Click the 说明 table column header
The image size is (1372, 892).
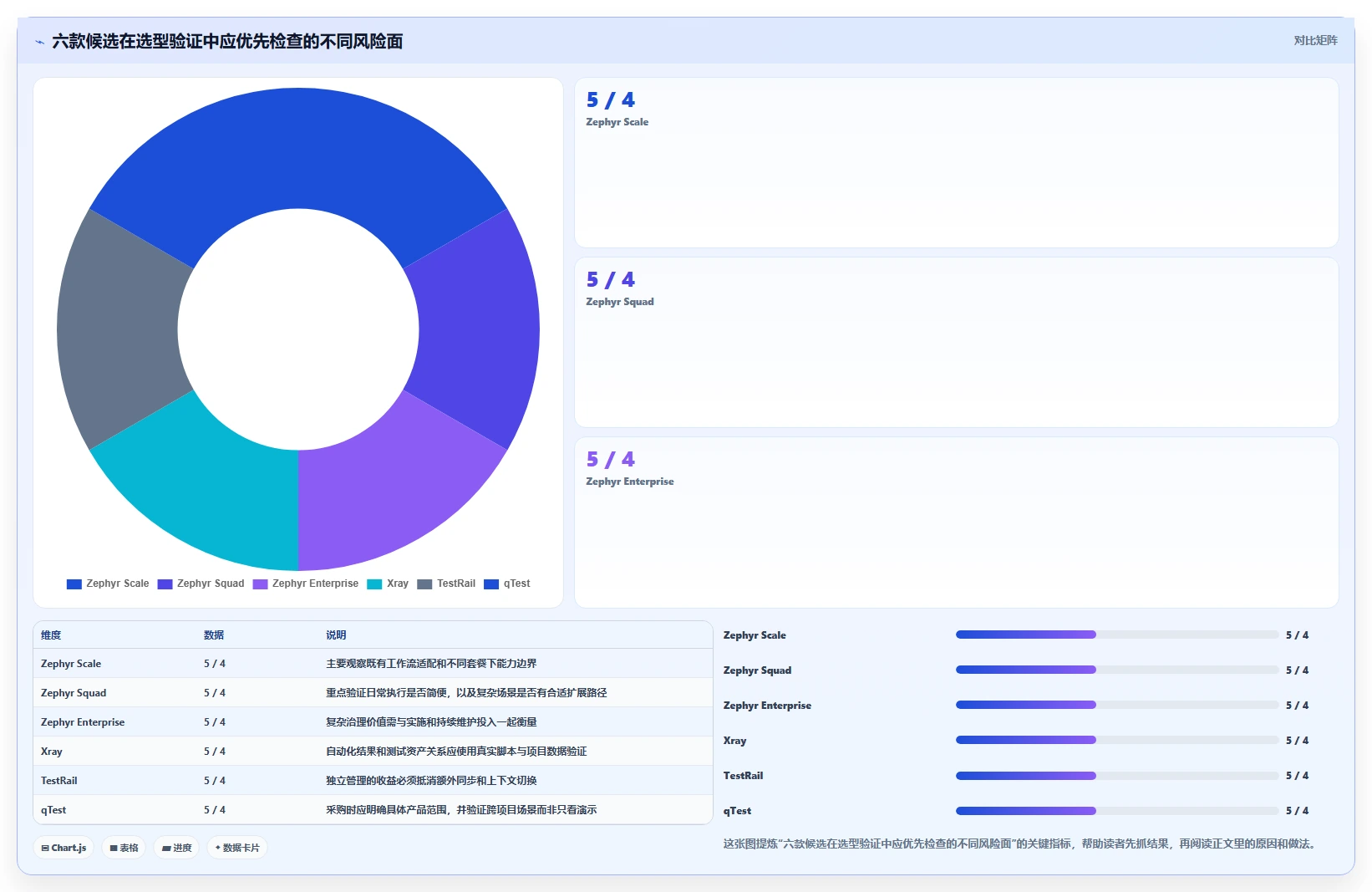[336, 635]
